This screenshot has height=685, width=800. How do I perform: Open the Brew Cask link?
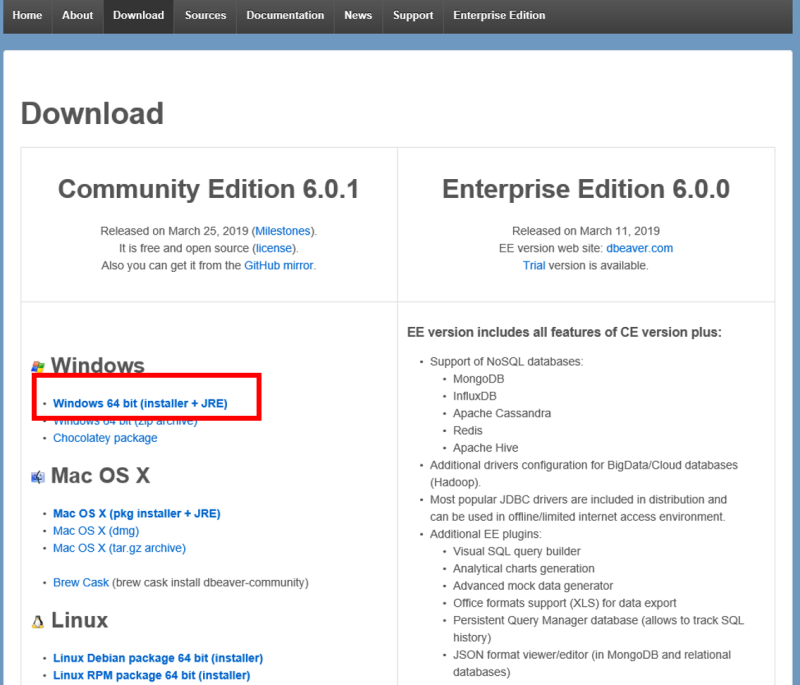tap(81, 582)
